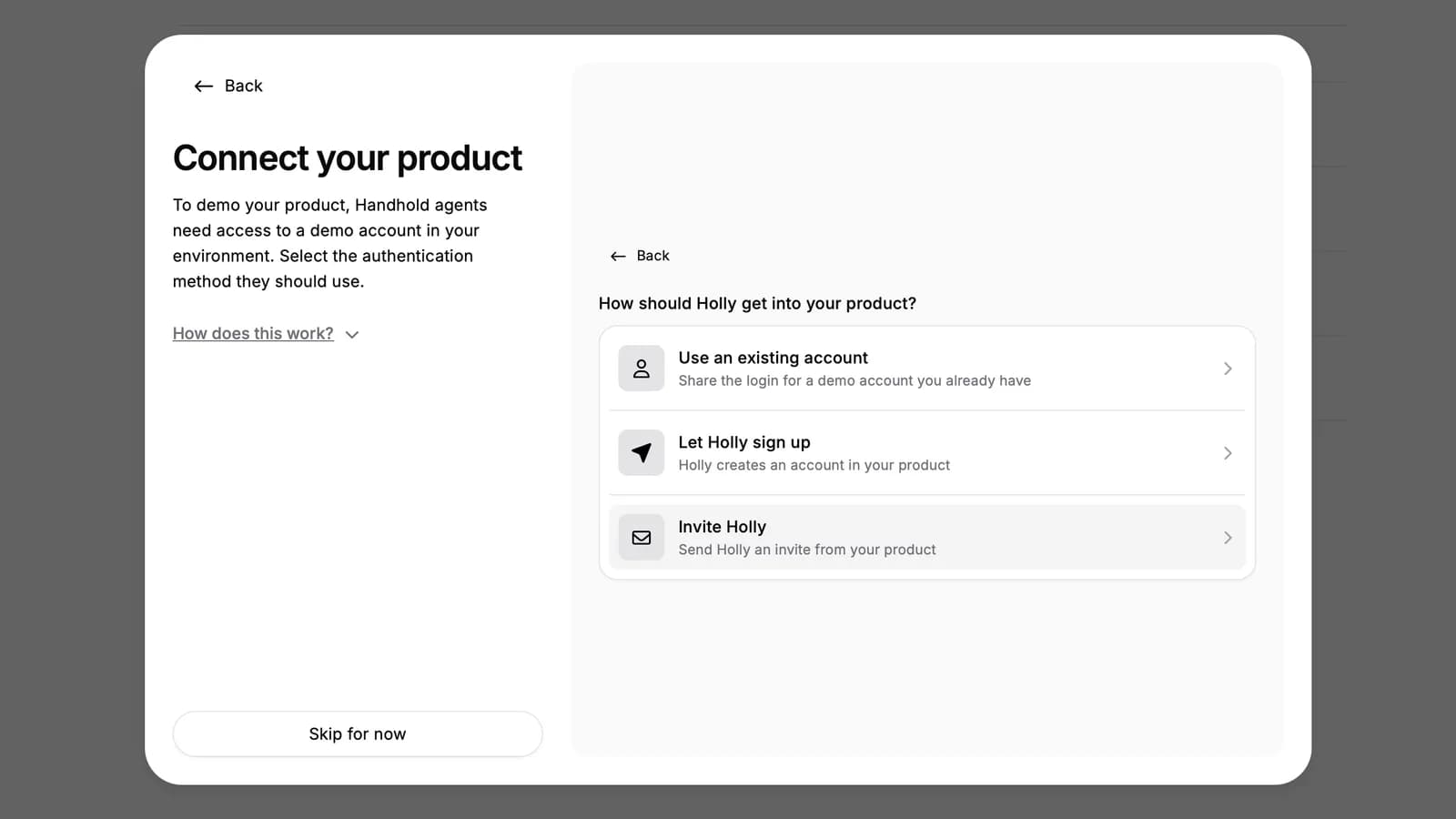Open chevron on Use an existing account row

tap(1228, 369)
